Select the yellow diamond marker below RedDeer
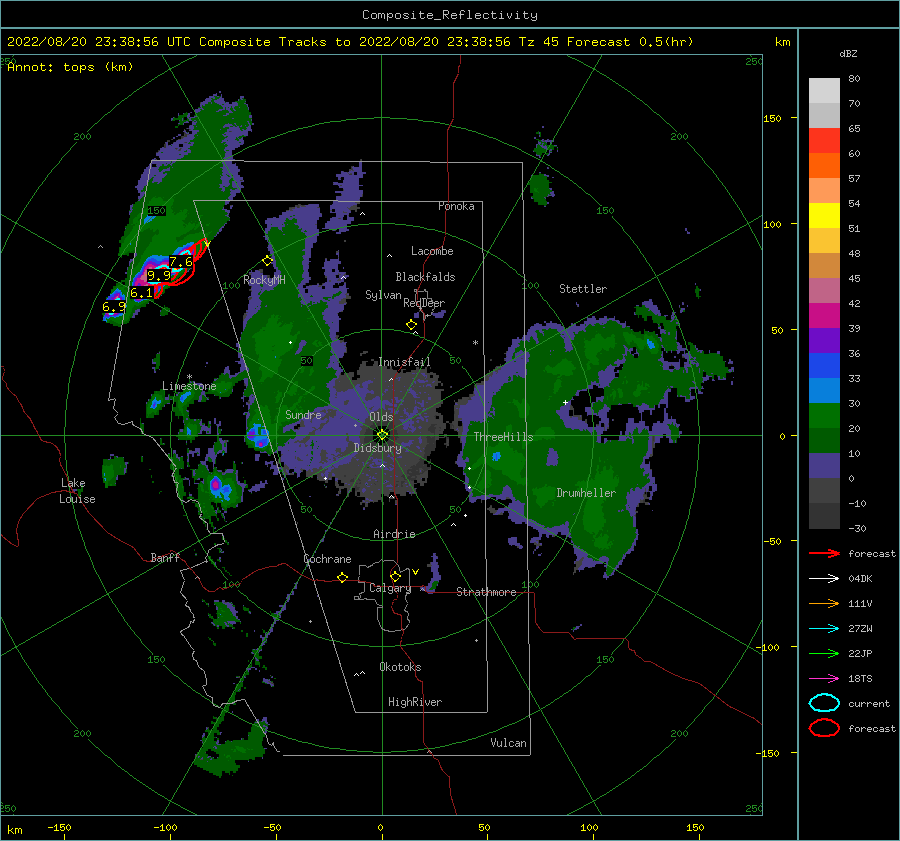The height and width of the screenshot is (841, 900). 411,325
